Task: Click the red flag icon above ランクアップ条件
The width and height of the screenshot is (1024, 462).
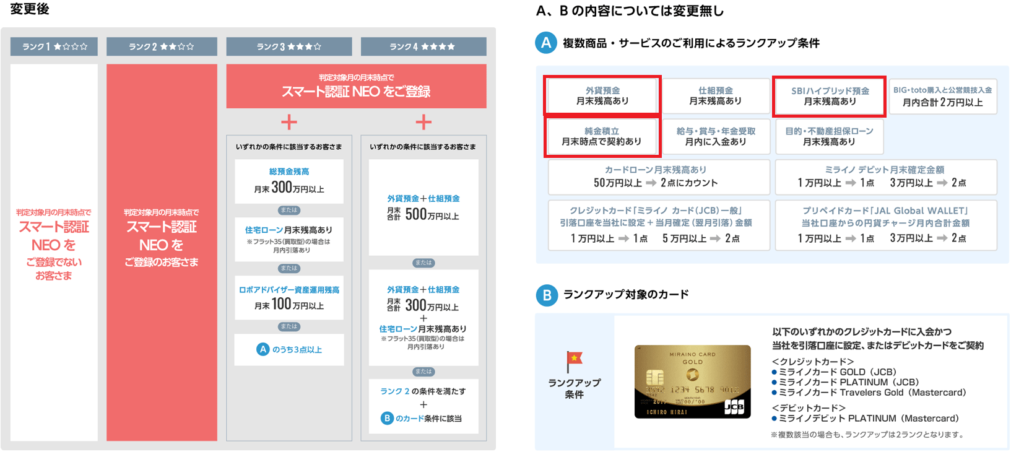Action: 574,361
